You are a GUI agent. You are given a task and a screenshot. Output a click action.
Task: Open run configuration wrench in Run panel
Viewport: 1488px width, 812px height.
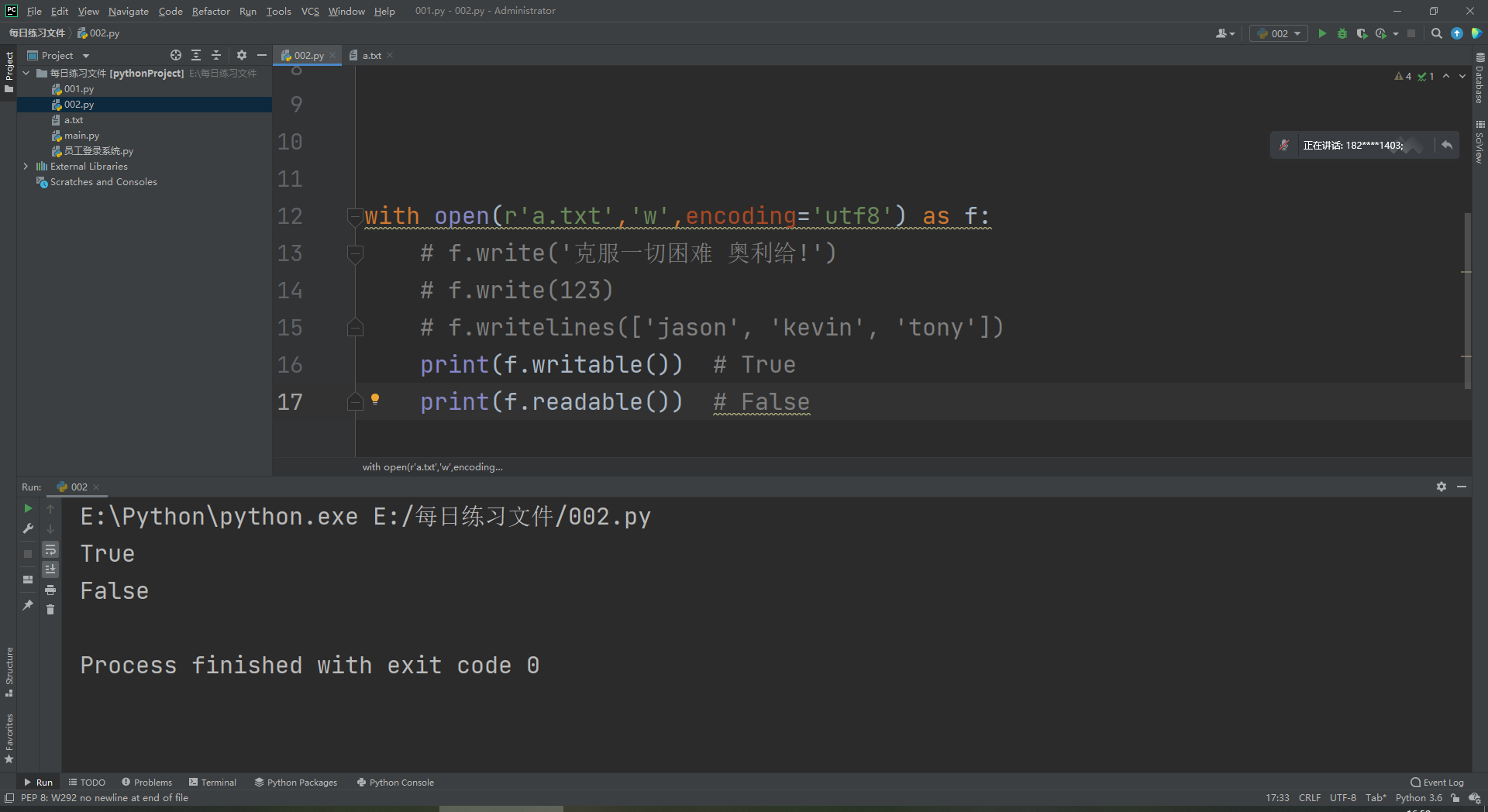pos(28,528)
